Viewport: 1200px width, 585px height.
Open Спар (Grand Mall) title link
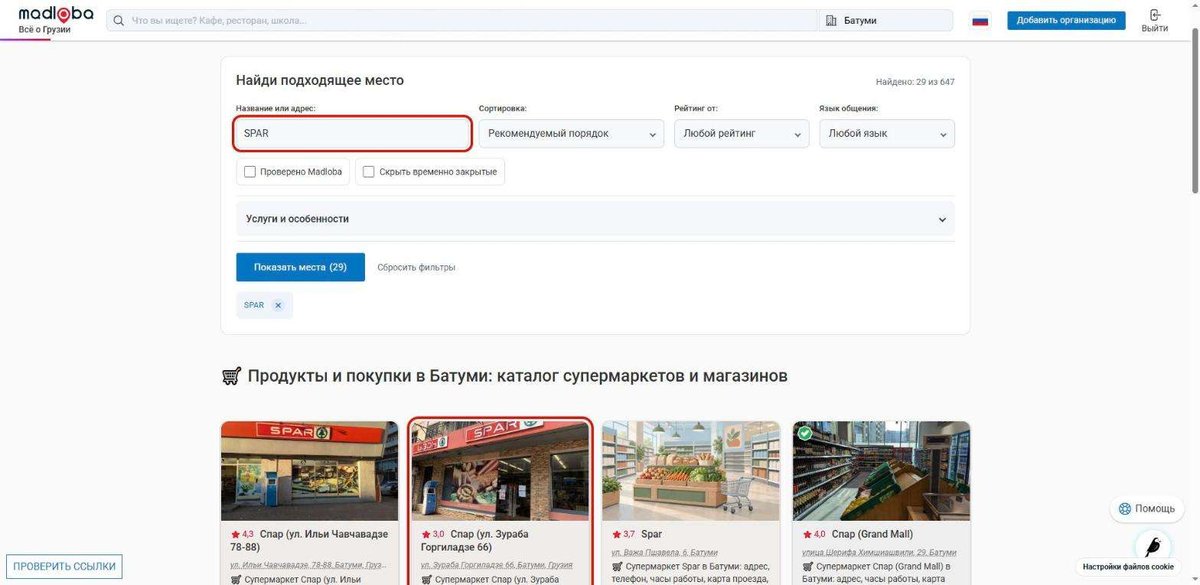[x=872, y=534]
